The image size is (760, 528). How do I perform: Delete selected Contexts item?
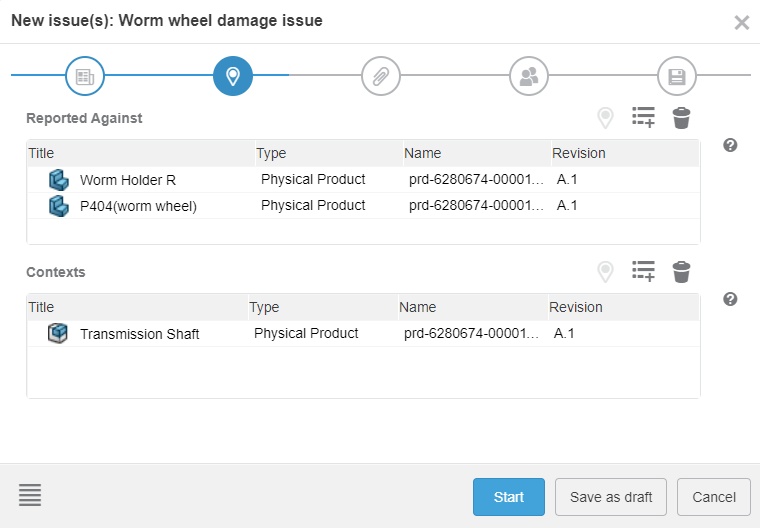point(681,272)
